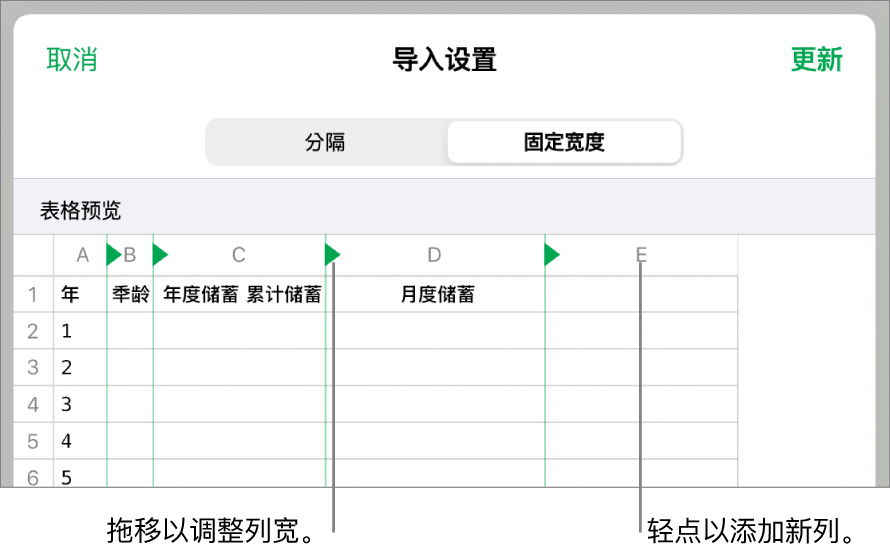
Task: Tap column header B
Action: [130, 255]
